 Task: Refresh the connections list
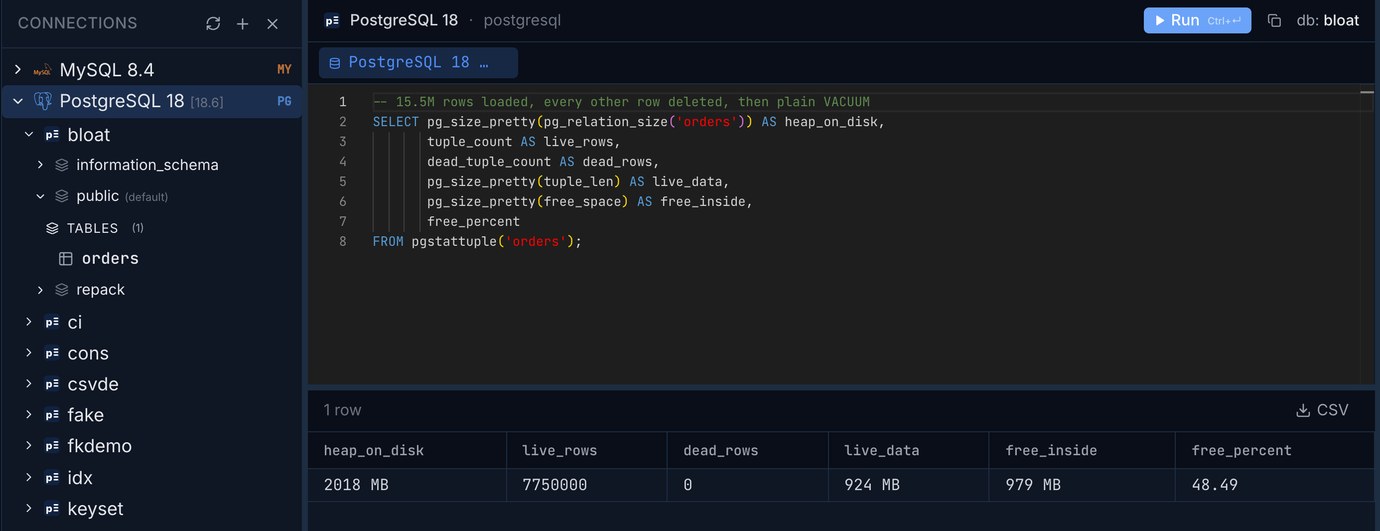213,23
